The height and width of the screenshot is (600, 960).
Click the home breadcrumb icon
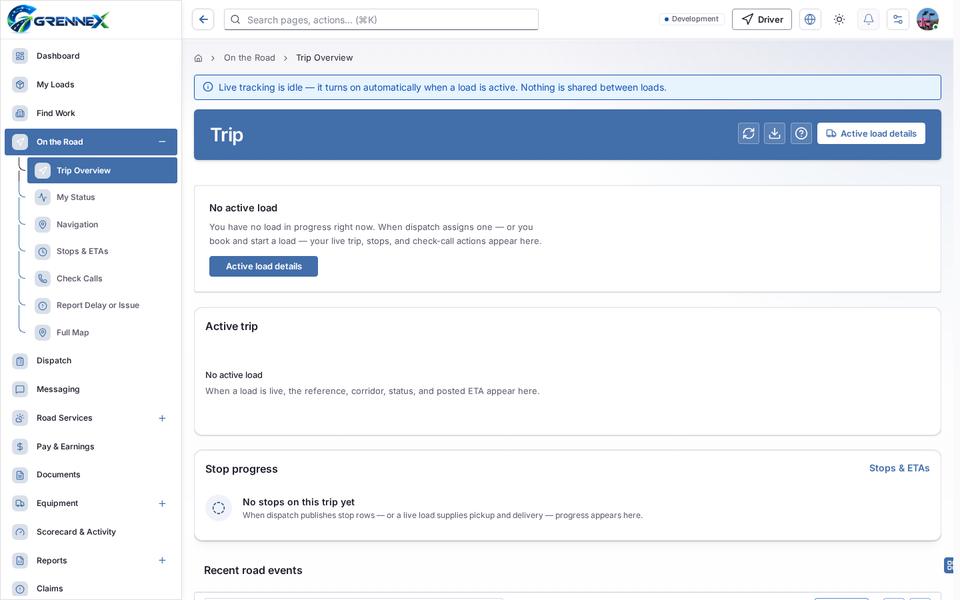pos(198,58)
